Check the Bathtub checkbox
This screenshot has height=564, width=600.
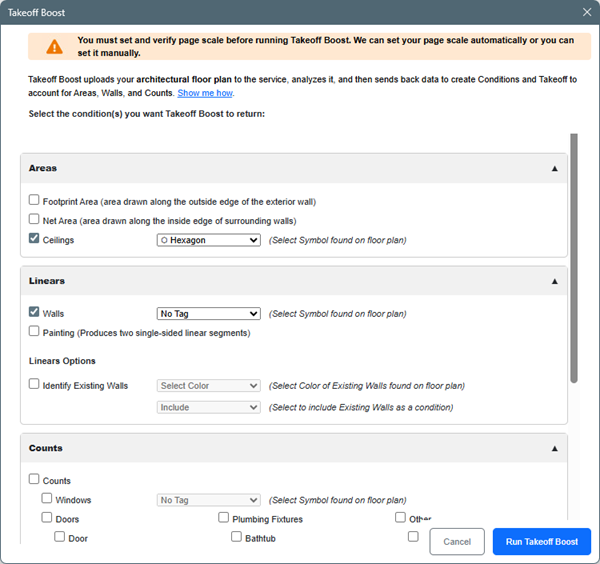236,536
